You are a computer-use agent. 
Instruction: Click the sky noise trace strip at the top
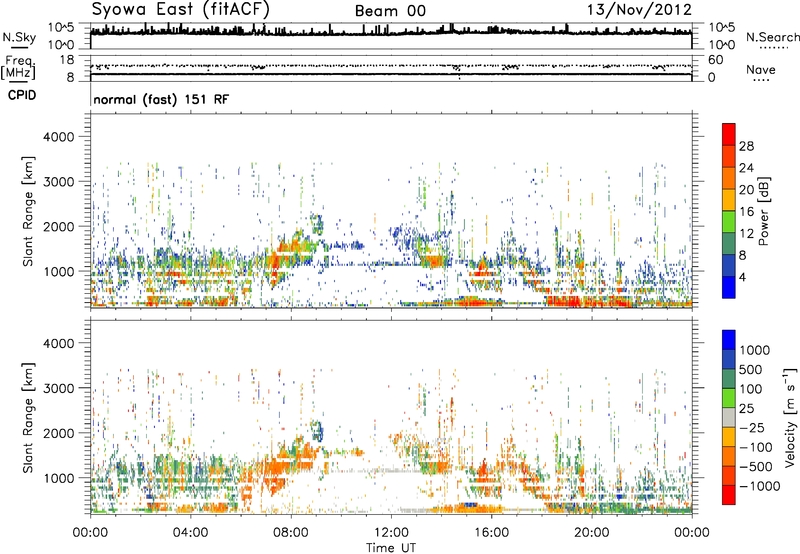(391, 36)
